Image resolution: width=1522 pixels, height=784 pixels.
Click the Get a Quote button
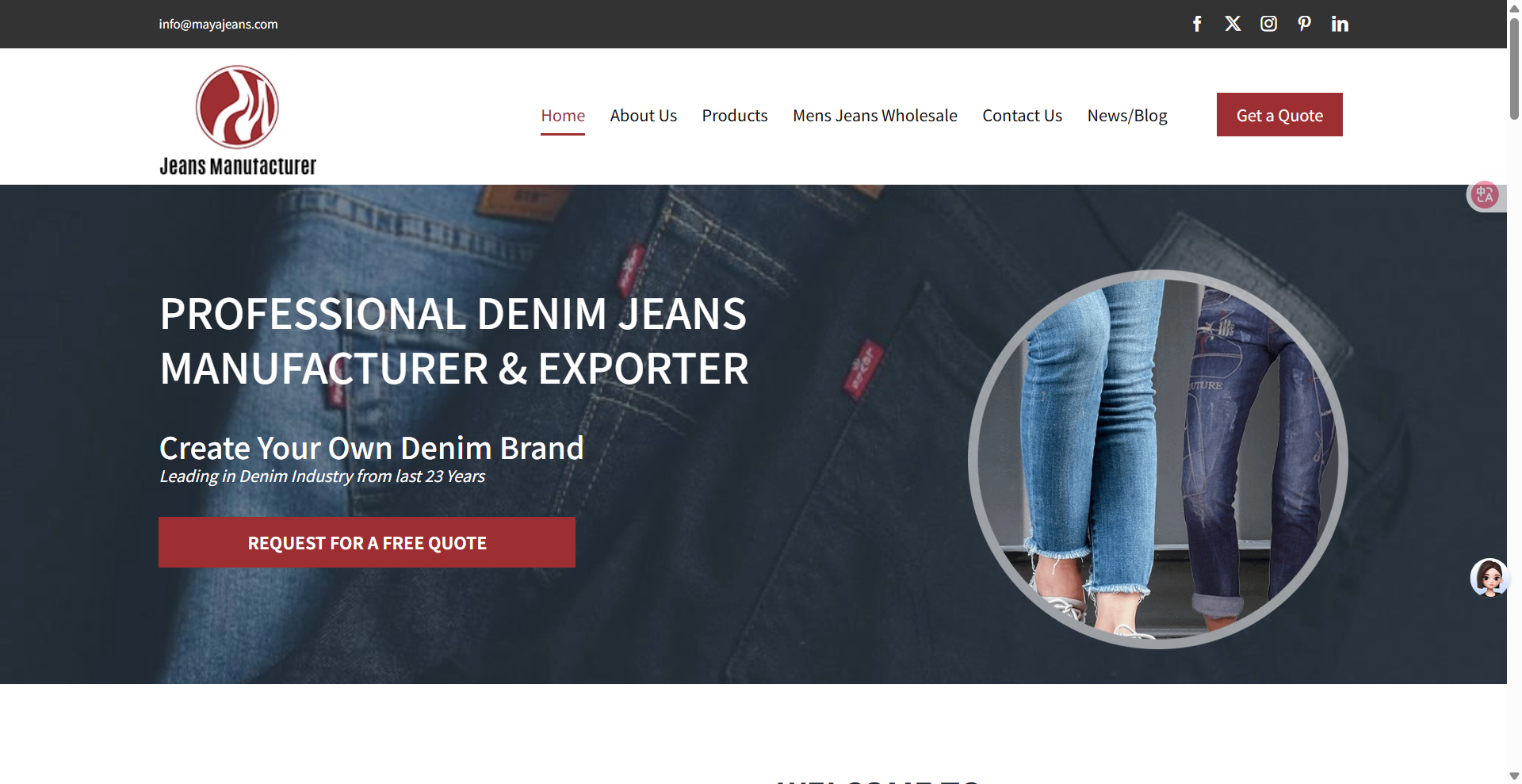coord(1279,115)
